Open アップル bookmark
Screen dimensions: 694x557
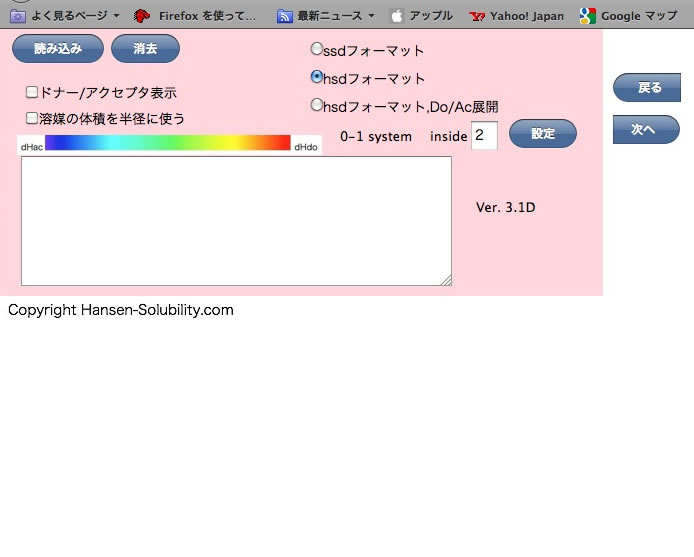pos(421,16)
